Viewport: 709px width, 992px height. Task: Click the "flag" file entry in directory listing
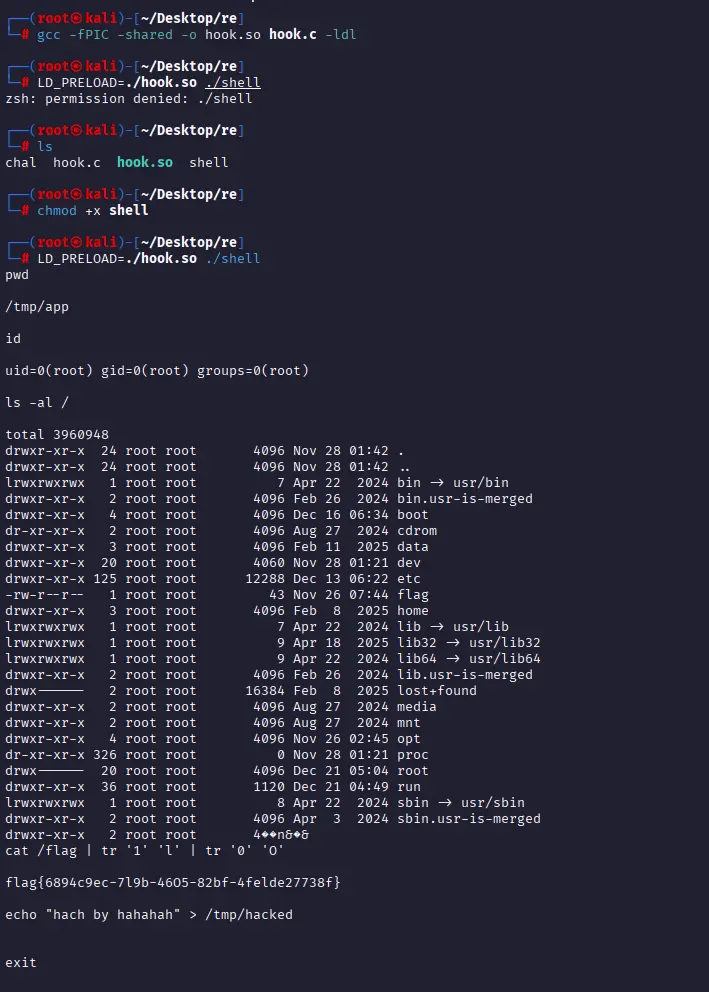coord(412,594)
